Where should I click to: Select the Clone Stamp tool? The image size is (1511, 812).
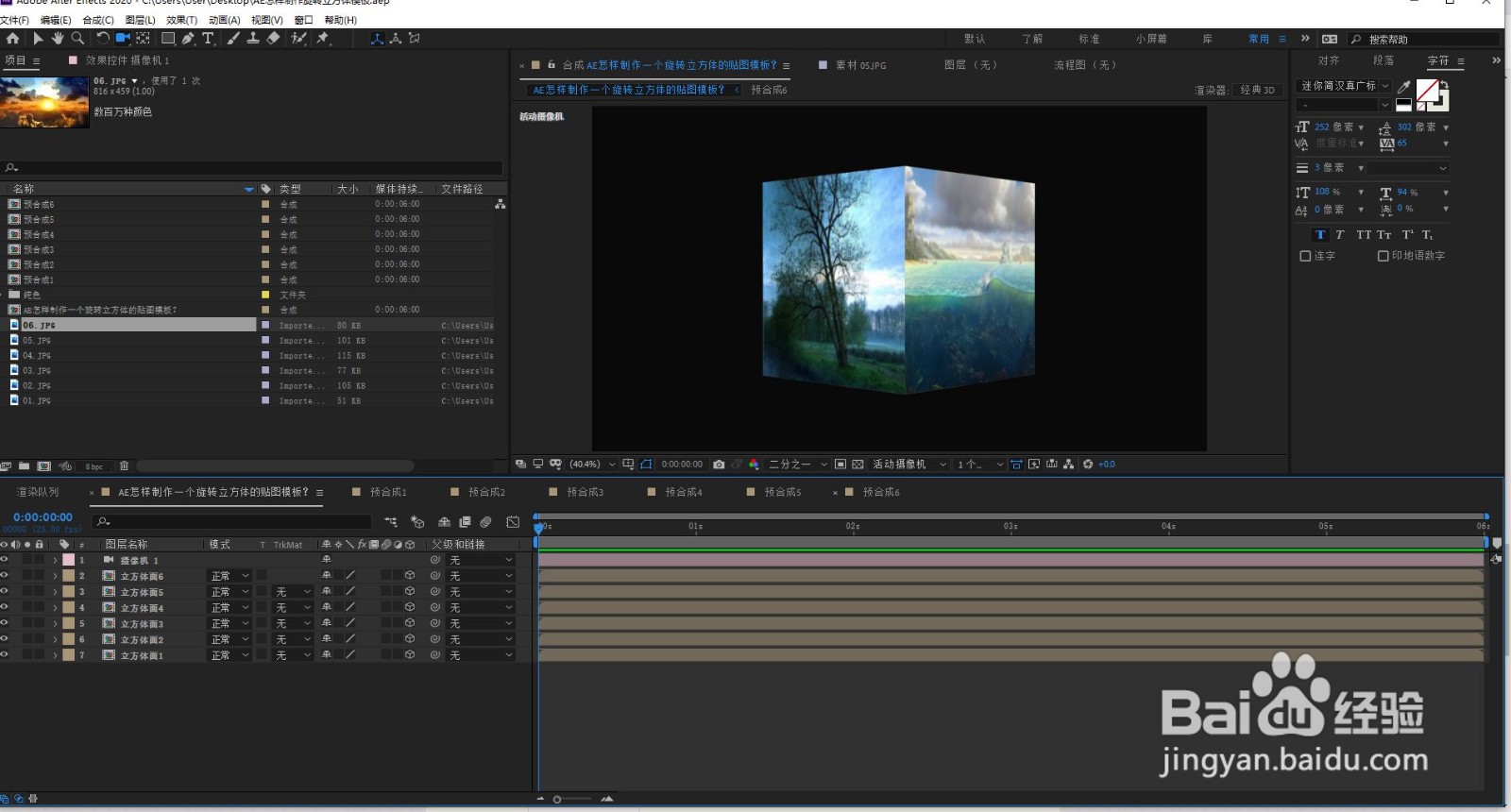coord(253,39)
